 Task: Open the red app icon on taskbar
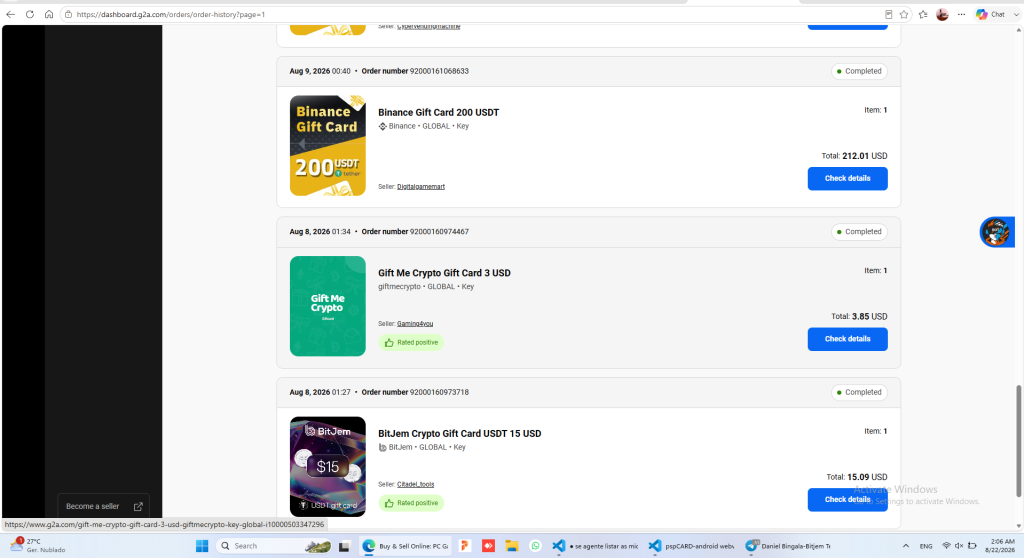coord(488,546)
